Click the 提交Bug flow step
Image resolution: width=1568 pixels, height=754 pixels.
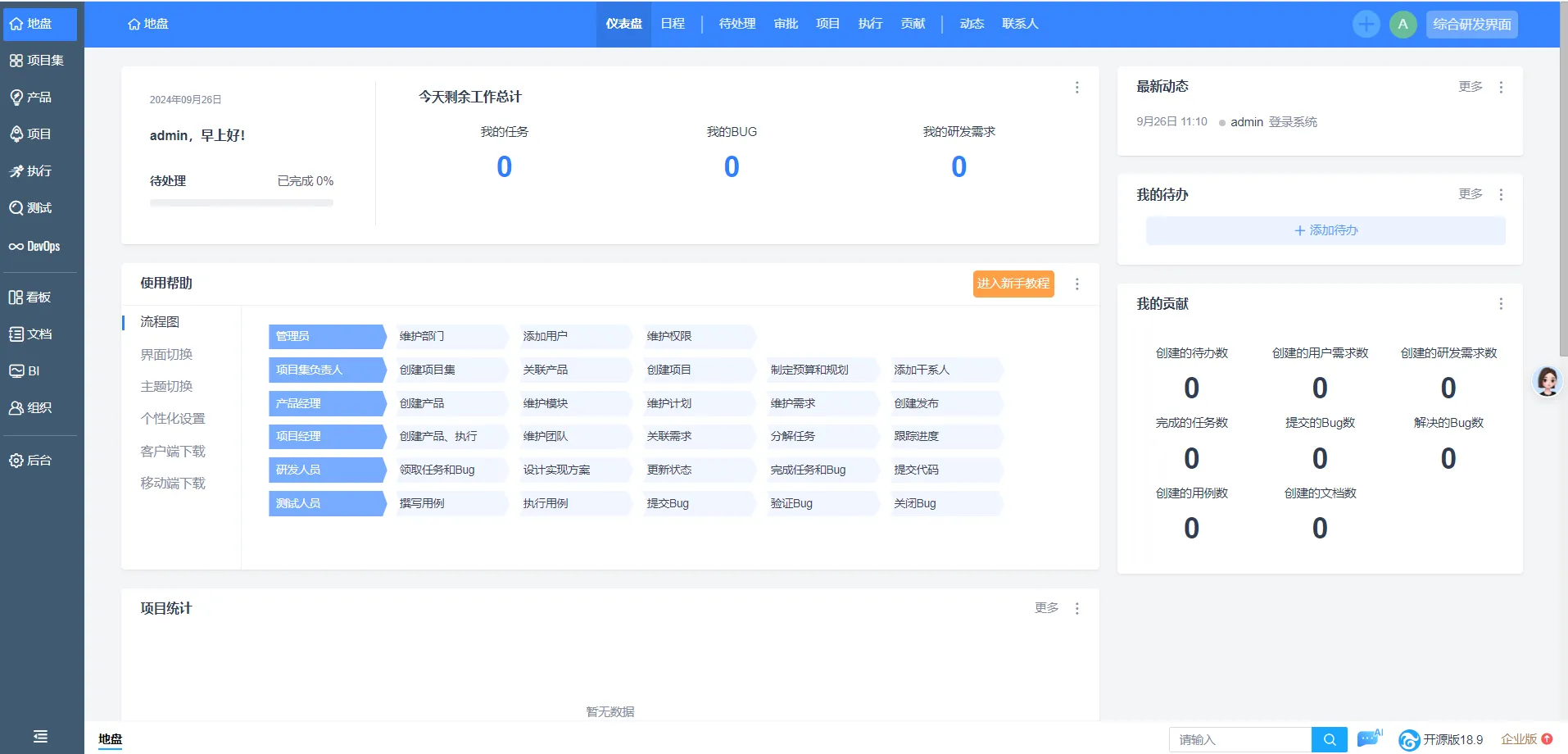[x=698, y=504]
